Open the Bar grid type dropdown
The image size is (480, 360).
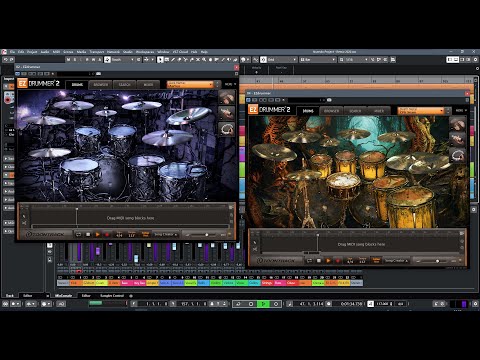318,60
